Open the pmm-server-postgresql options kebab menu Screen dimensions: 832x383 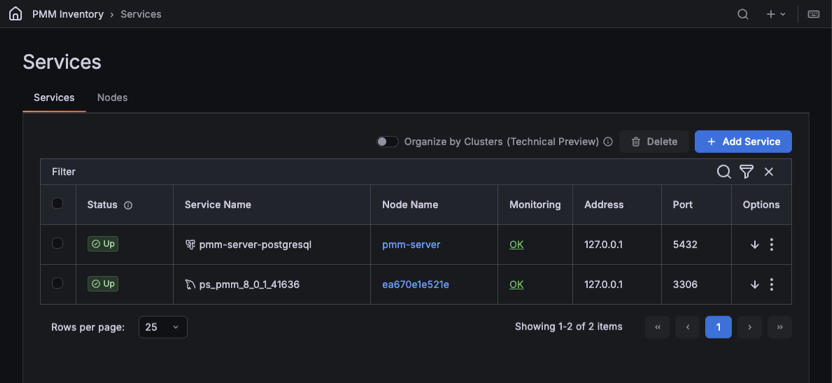point(772,245)
